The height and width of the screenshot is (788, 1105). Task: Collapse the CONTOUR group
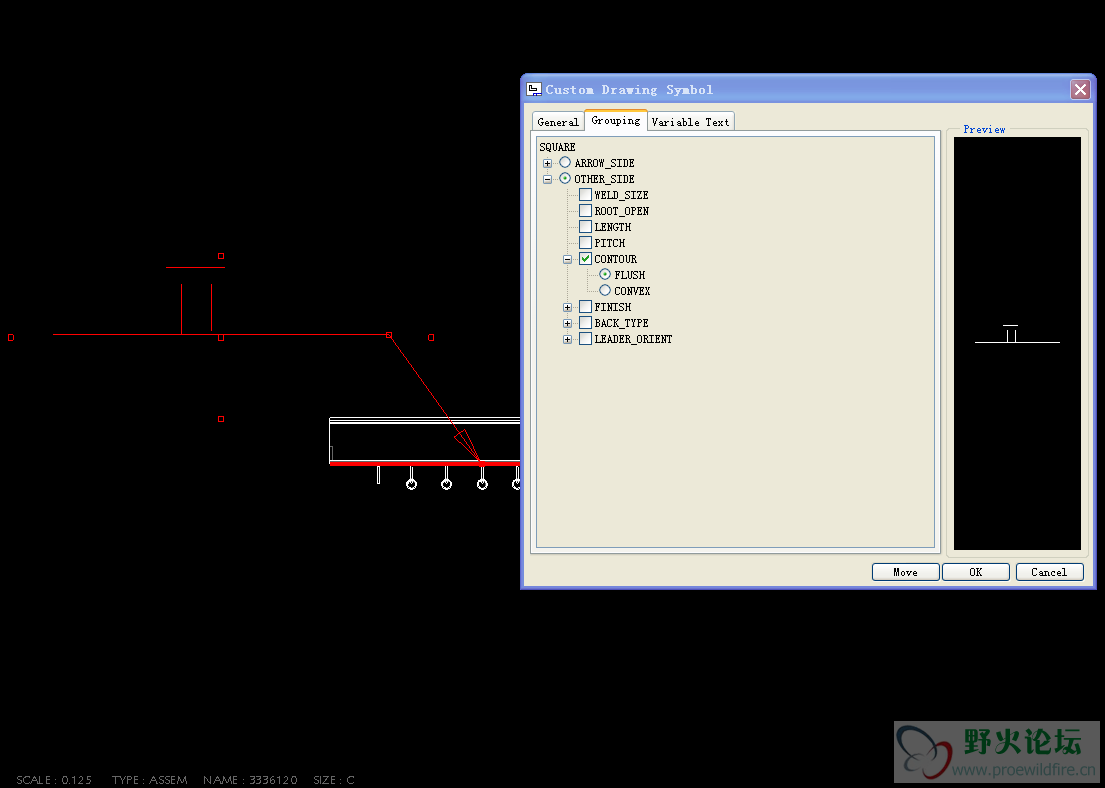pyautogui.click(x=567, y=259)
